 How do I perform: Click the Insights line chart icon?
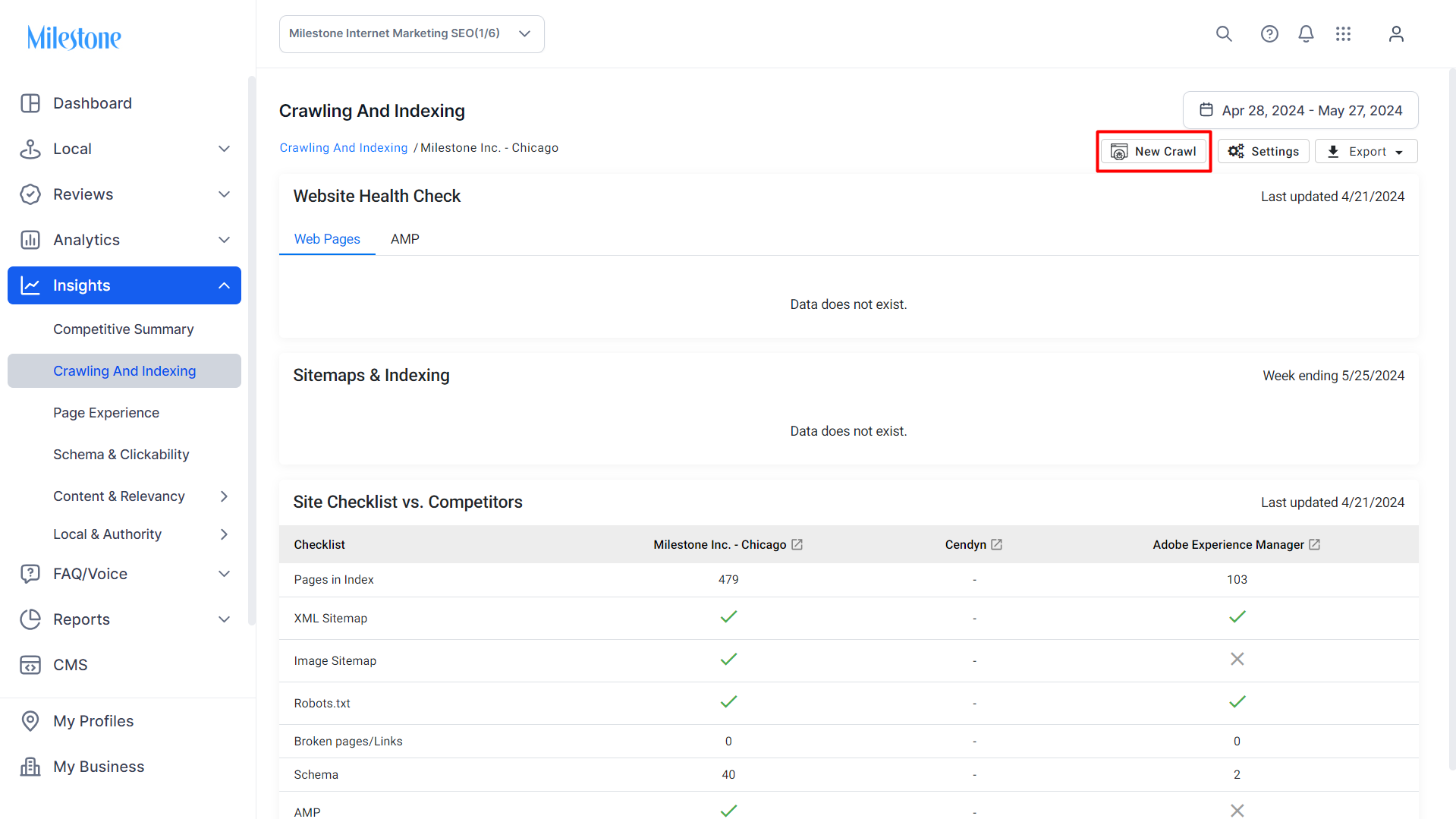point(30,285)
